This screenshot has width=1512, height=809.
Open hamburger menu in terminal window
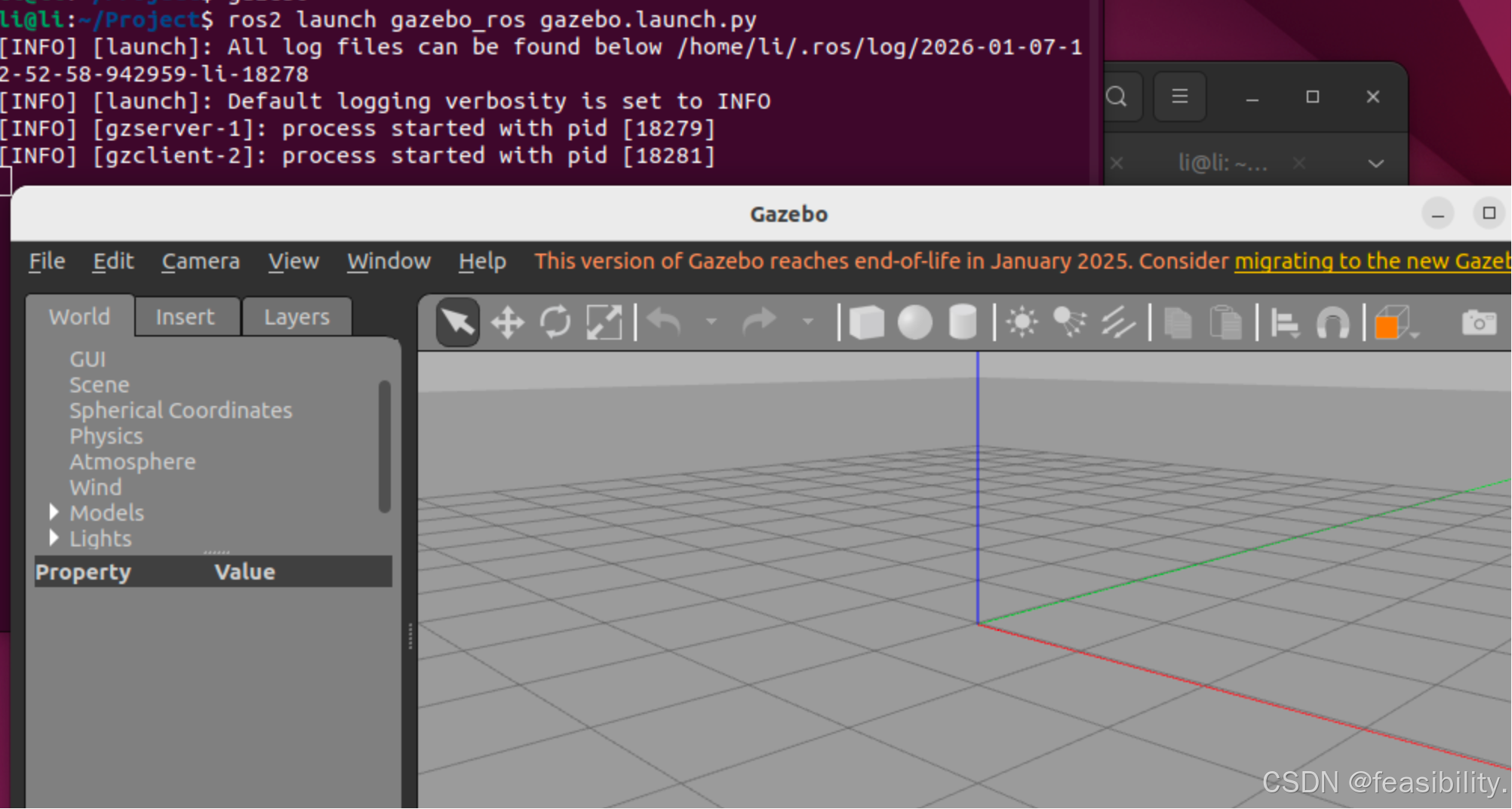click(1179, 97)
